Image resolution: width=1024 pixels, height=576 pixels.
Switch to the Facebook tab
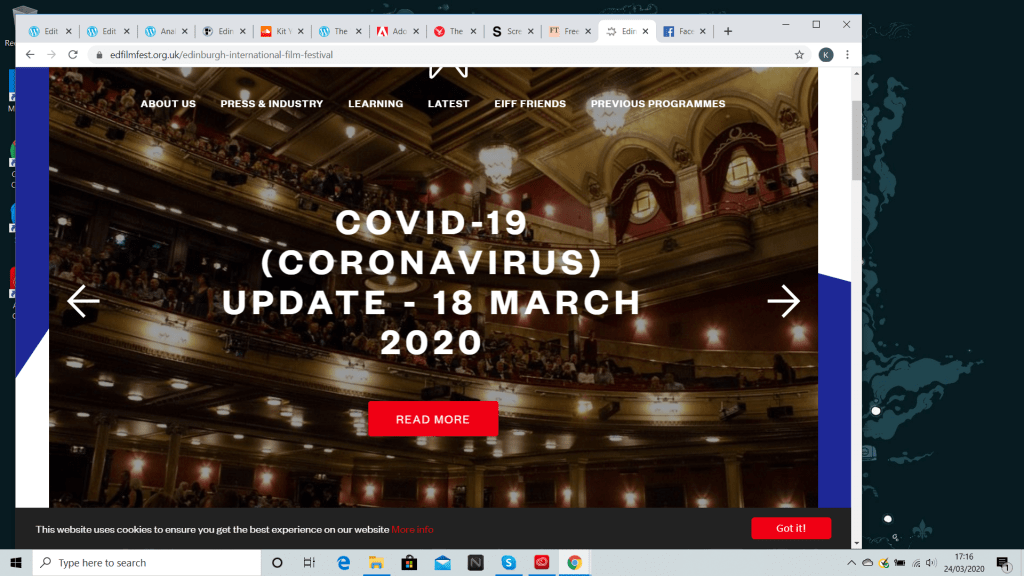pos(680,31)
